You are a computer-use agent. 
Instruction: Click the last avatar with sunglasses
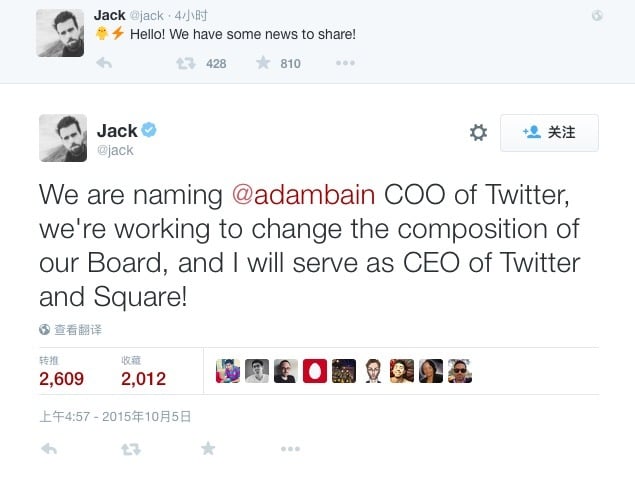pyautogui.click(x=460, y=371)
